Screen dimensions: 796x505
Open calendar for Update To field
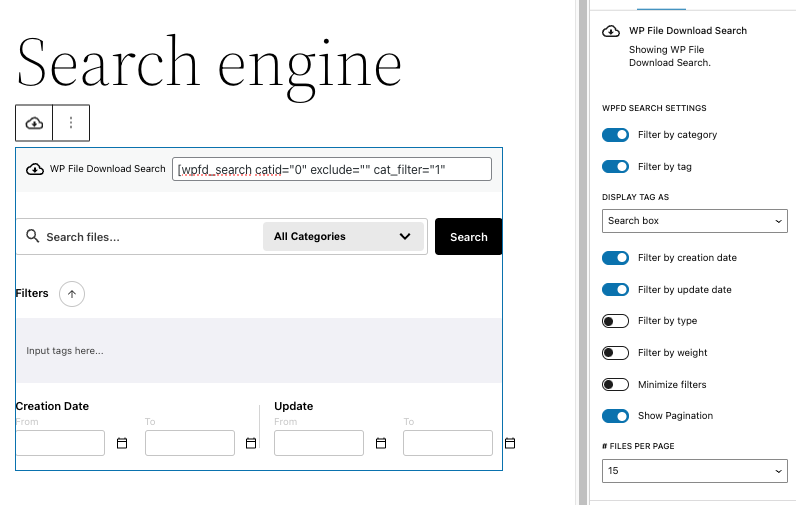pos(510,443)
